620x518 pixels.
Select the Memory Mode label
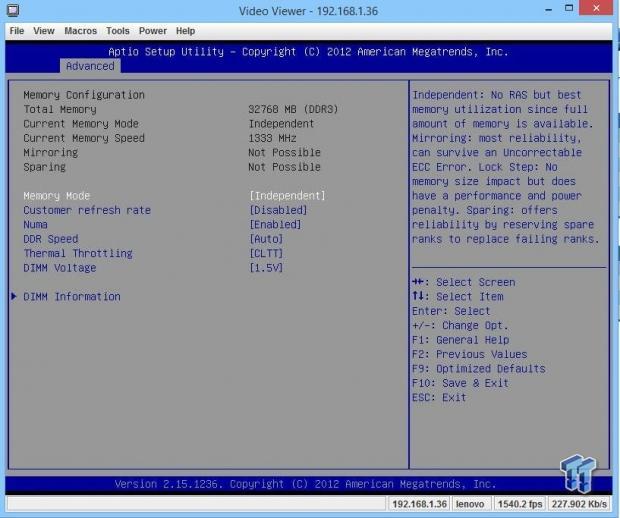coord(57,196)
